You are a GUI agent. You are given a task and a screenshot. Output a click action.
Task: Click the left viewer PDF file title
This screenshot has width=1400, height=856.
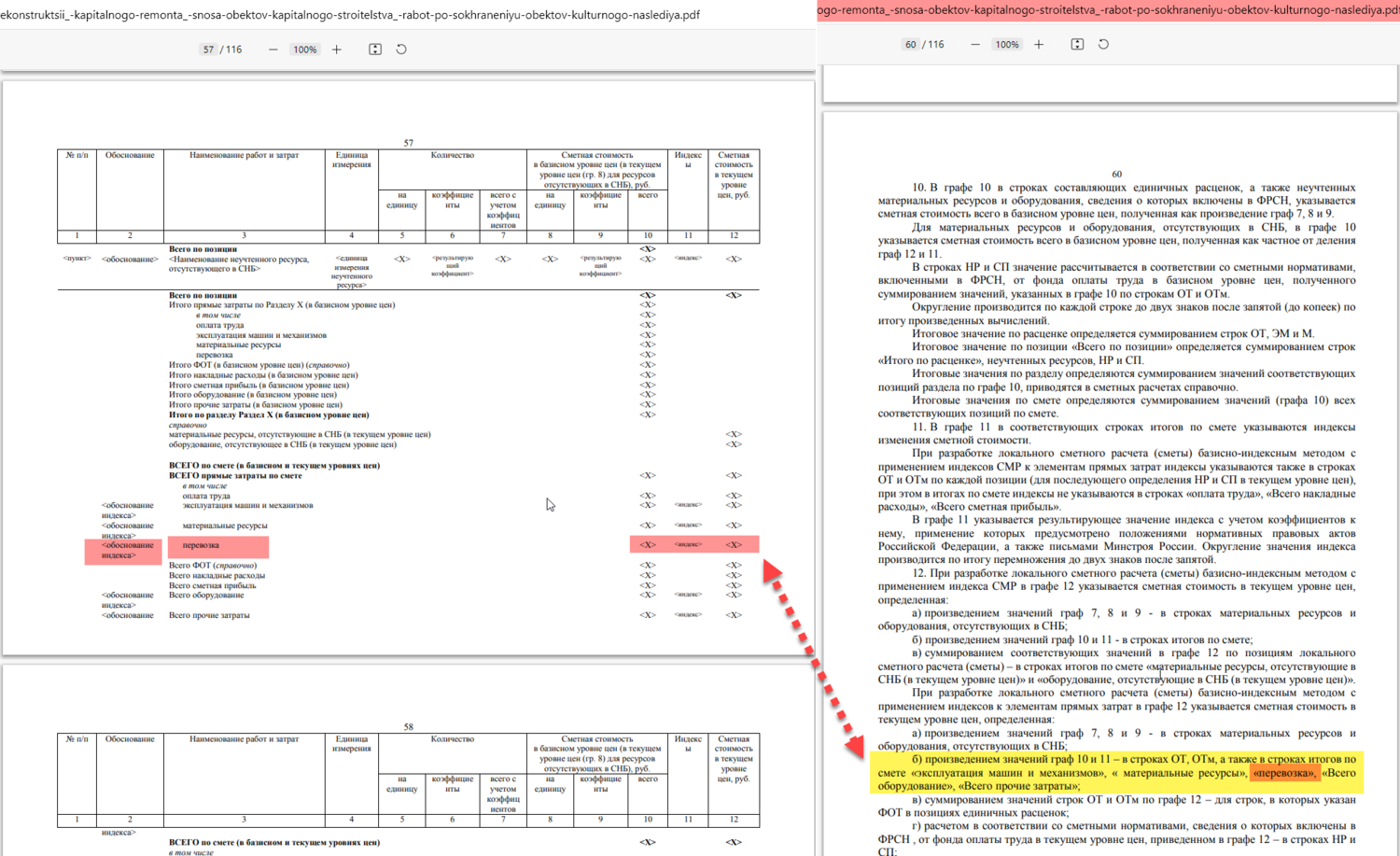coord(350,15)
